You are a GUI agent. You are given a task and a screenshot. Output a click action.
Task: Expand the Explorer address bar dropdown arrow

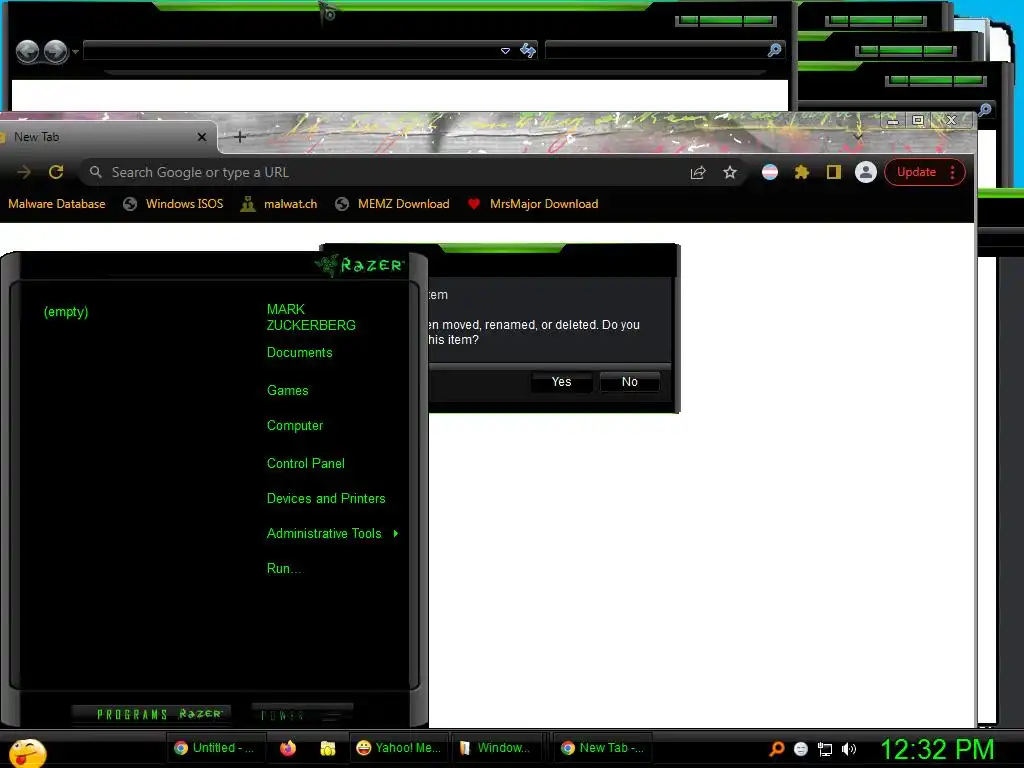pyautogui.click(x=505, y=50)
